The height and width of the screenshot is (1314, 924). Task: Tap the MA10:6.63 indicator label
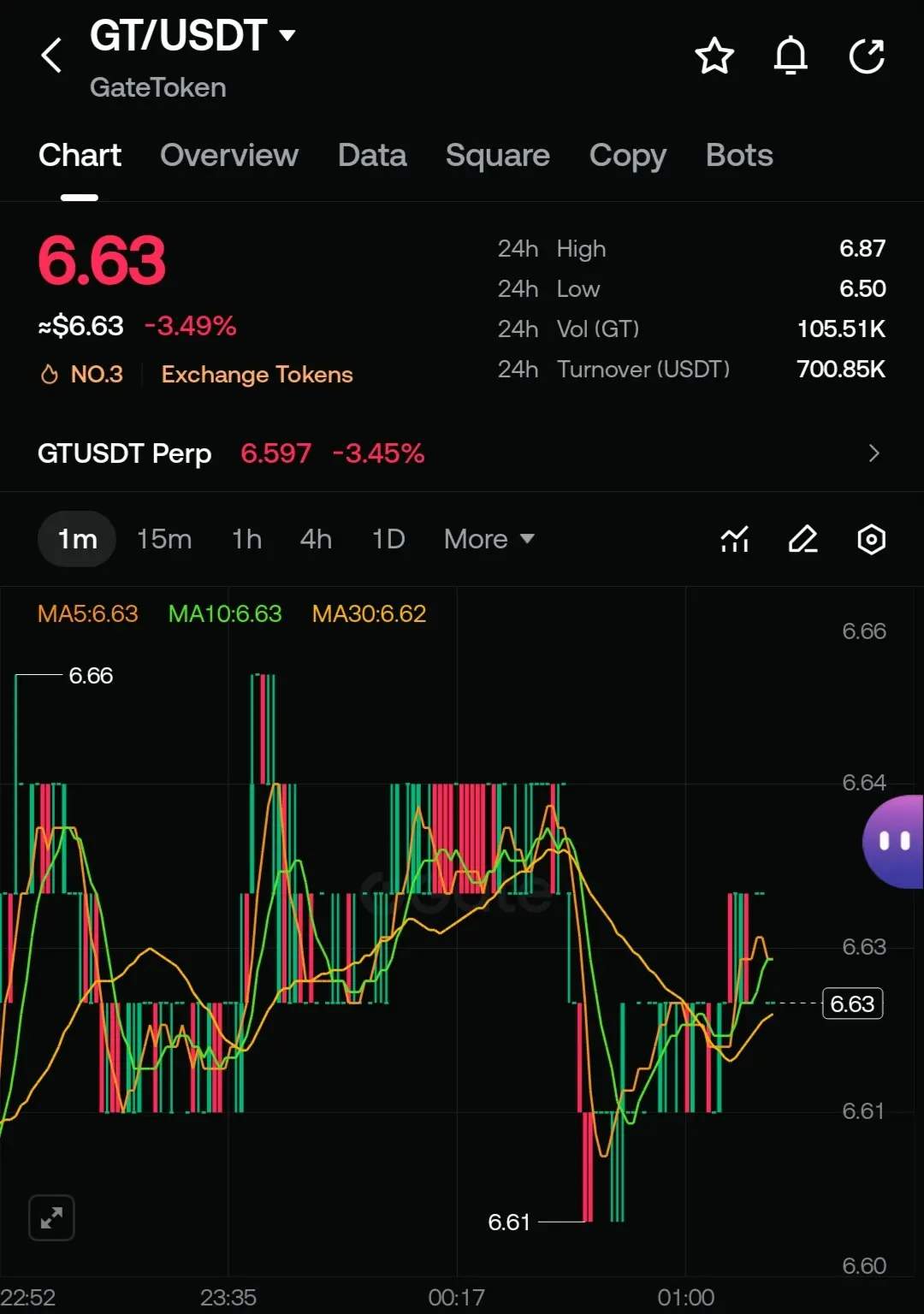pos(225,613)
